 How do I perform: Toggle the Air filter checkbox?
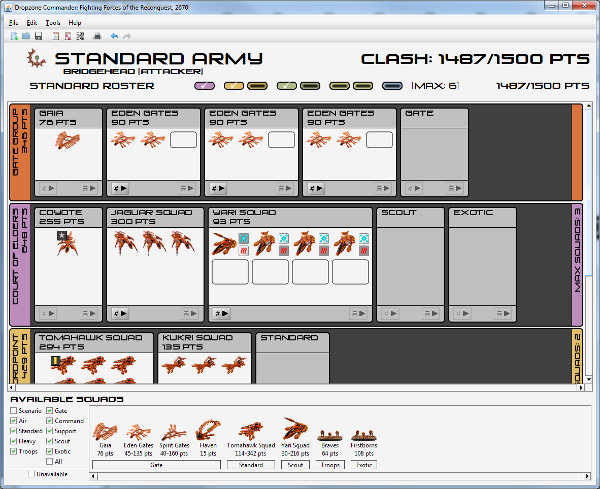tap(14, 421)
